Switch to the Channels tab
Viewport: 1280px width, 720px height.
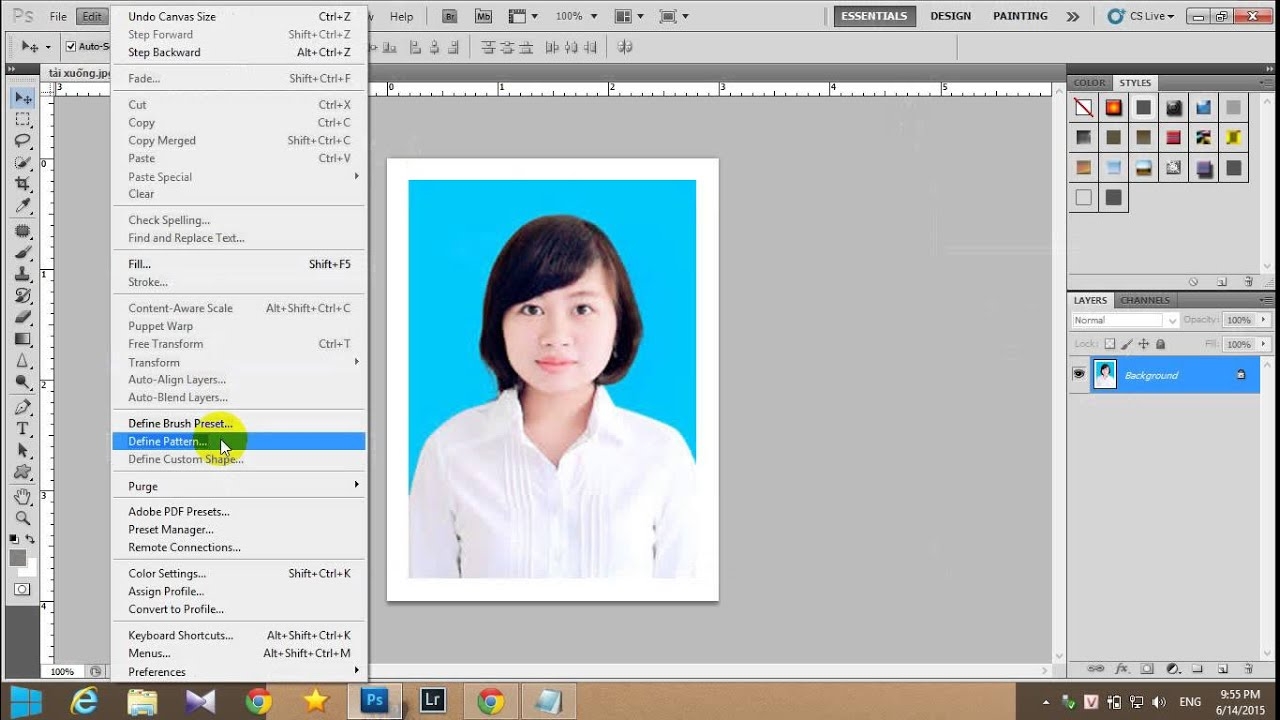coord(1144,300)
